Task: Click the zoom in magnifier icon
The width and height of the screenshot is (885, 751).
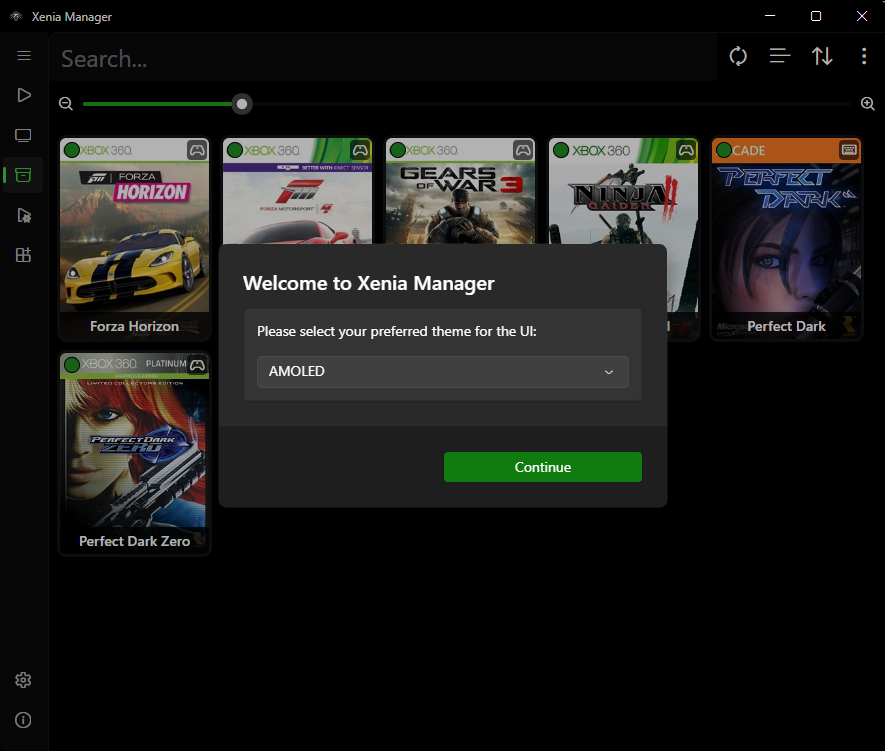Action: (868, 104)
